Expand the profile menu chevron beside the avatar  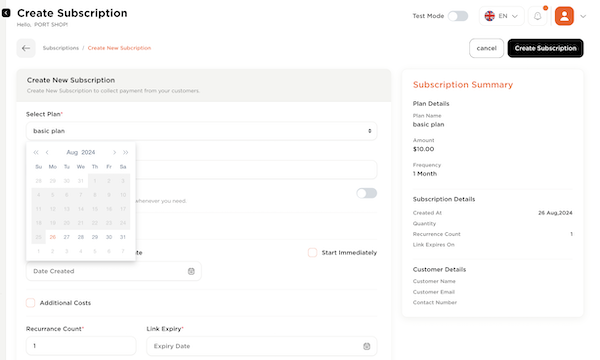tap(583, 16)
